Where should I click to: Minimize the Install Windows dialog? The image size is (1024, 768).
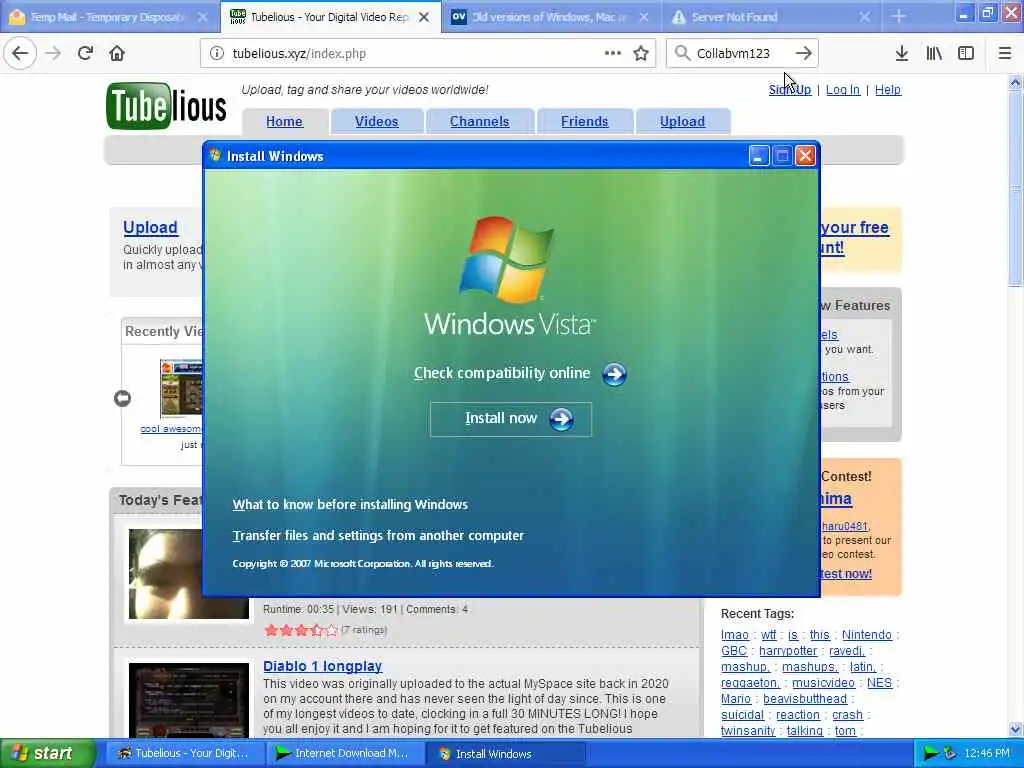(758, 156)
